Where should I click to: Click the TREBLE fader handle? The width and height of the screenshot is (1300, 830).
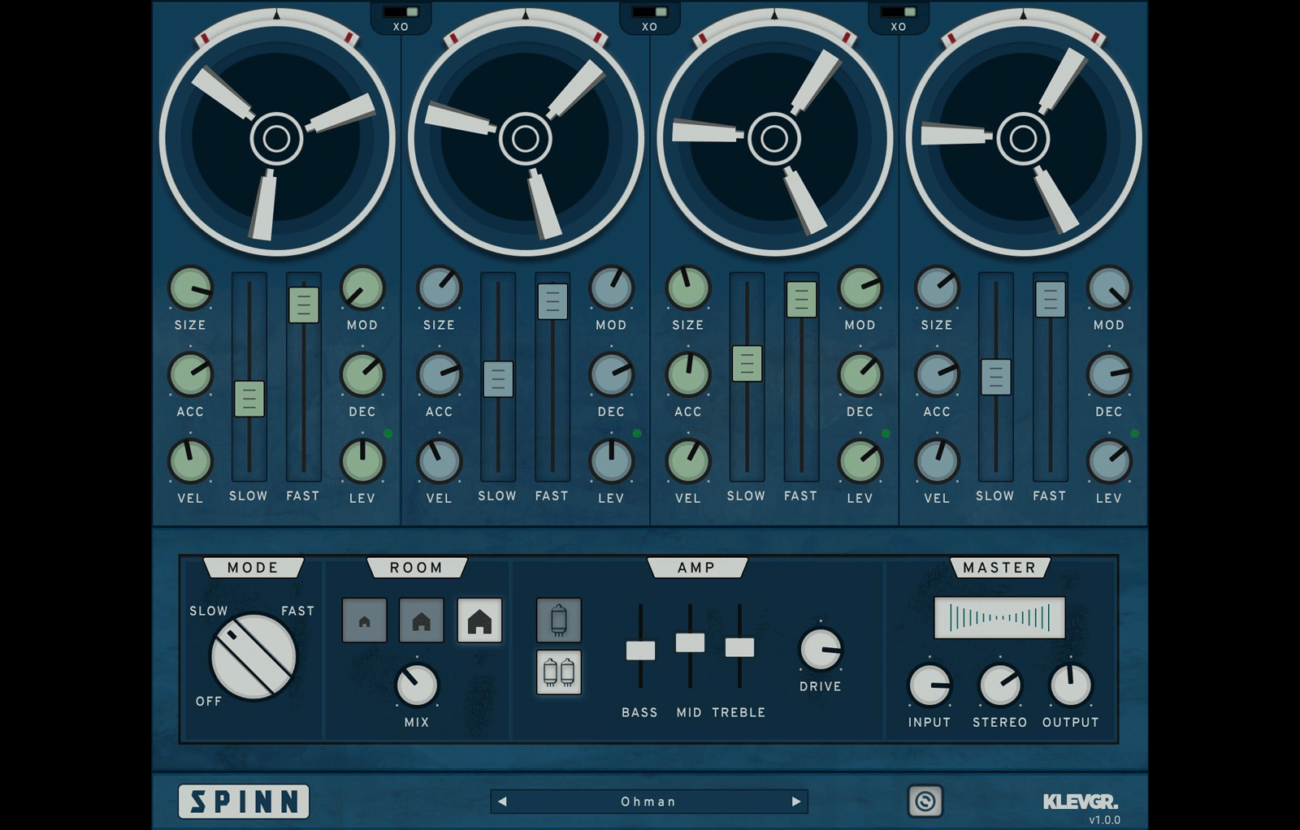tap(740, 647)
